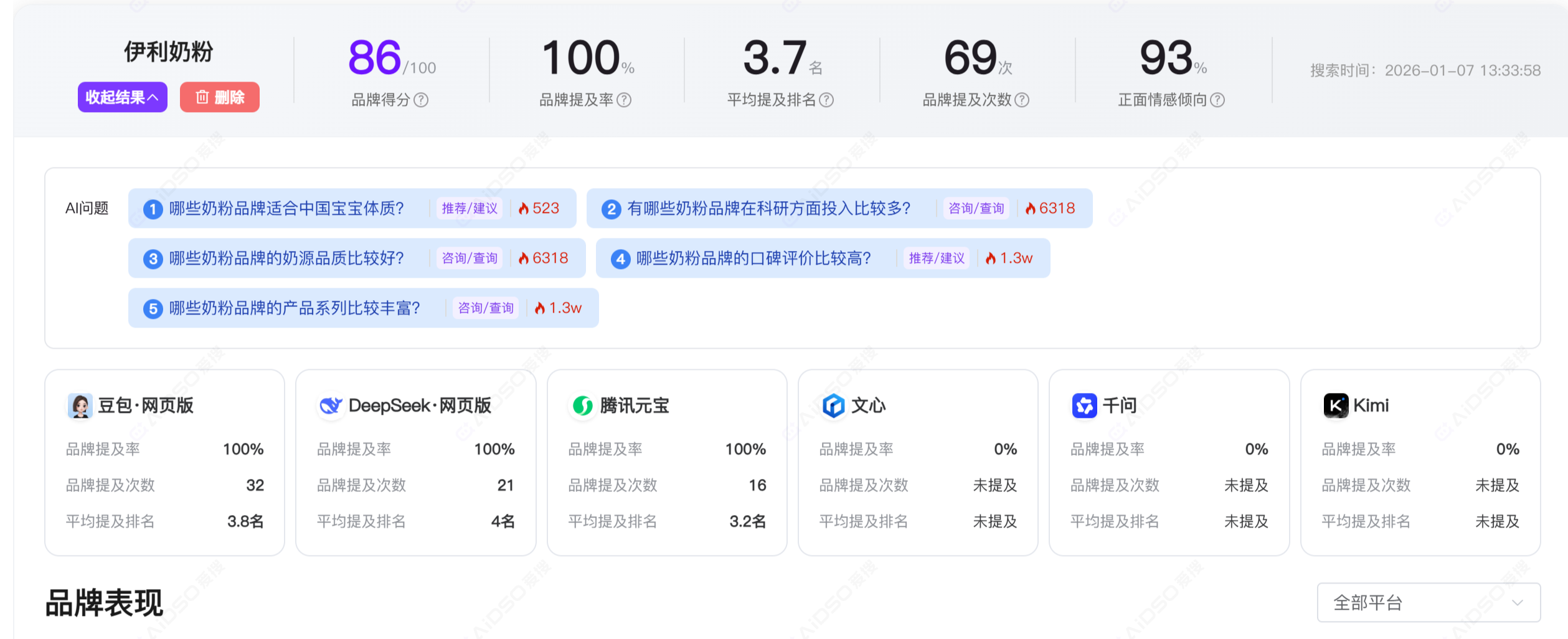Click help icon beside 品牌得分
The width and height of the screenshot is (1568, 639).
[x=421, y=100]
